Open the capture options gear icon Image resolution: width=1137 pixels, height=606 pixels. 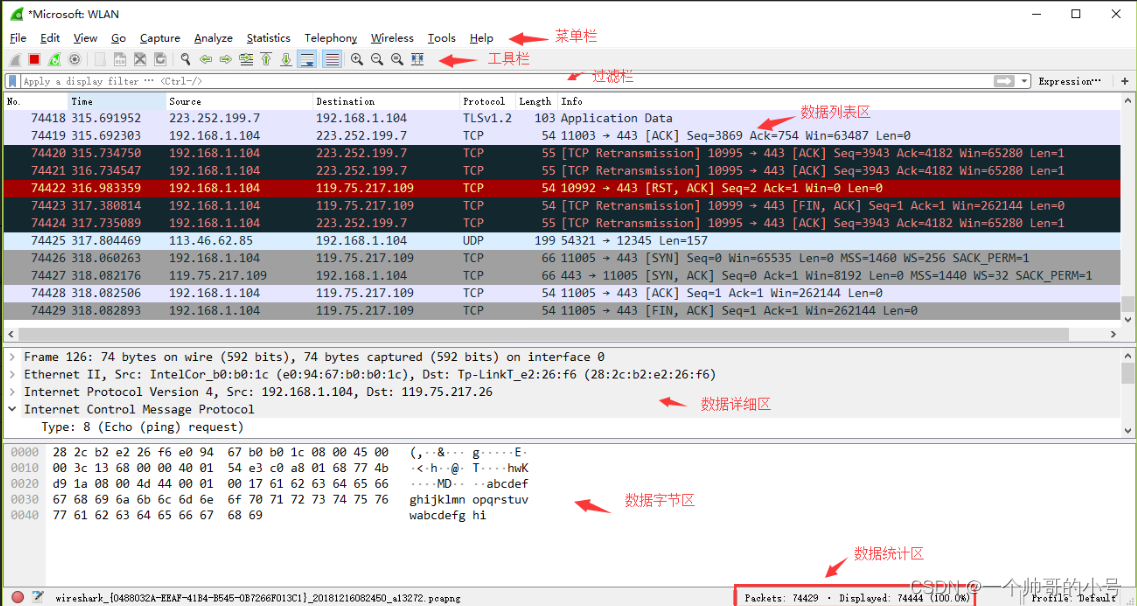[74, 58]
